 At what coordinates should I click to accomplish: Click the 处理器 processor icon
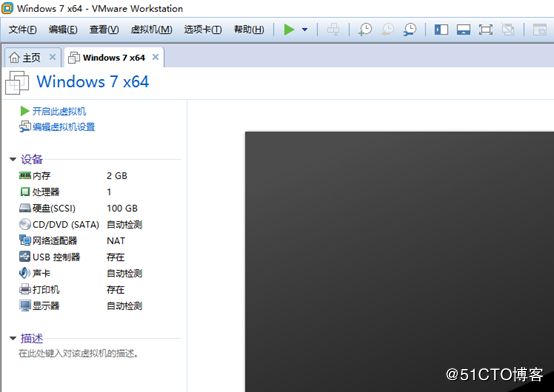(x=25, y=192)
